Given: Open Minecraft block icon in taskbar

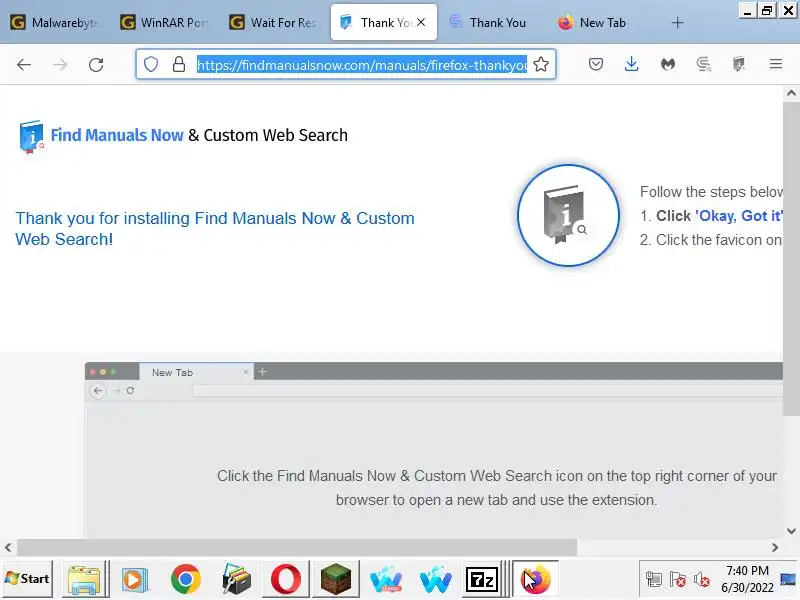Looking at the screenshot, I should point(336,580).
